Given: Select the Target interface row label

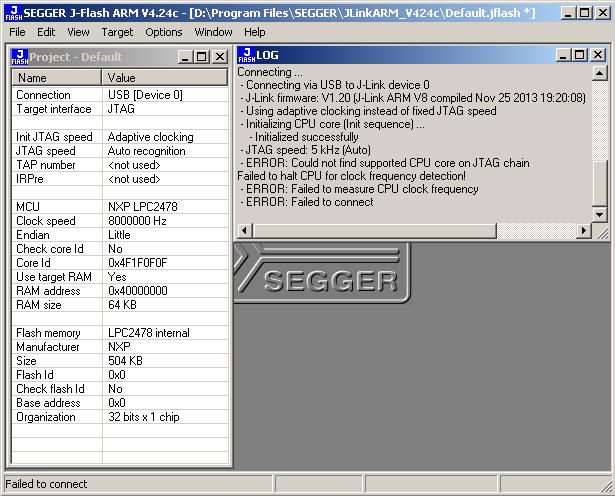Looking at the screenshot, I should click(x=54, y=109).
